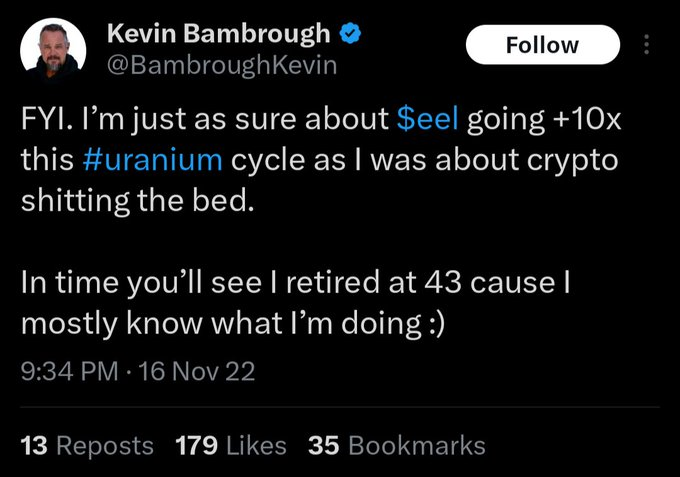680x477 pixels.
Task: Click the blue verified badge
Action: [349, 33]
